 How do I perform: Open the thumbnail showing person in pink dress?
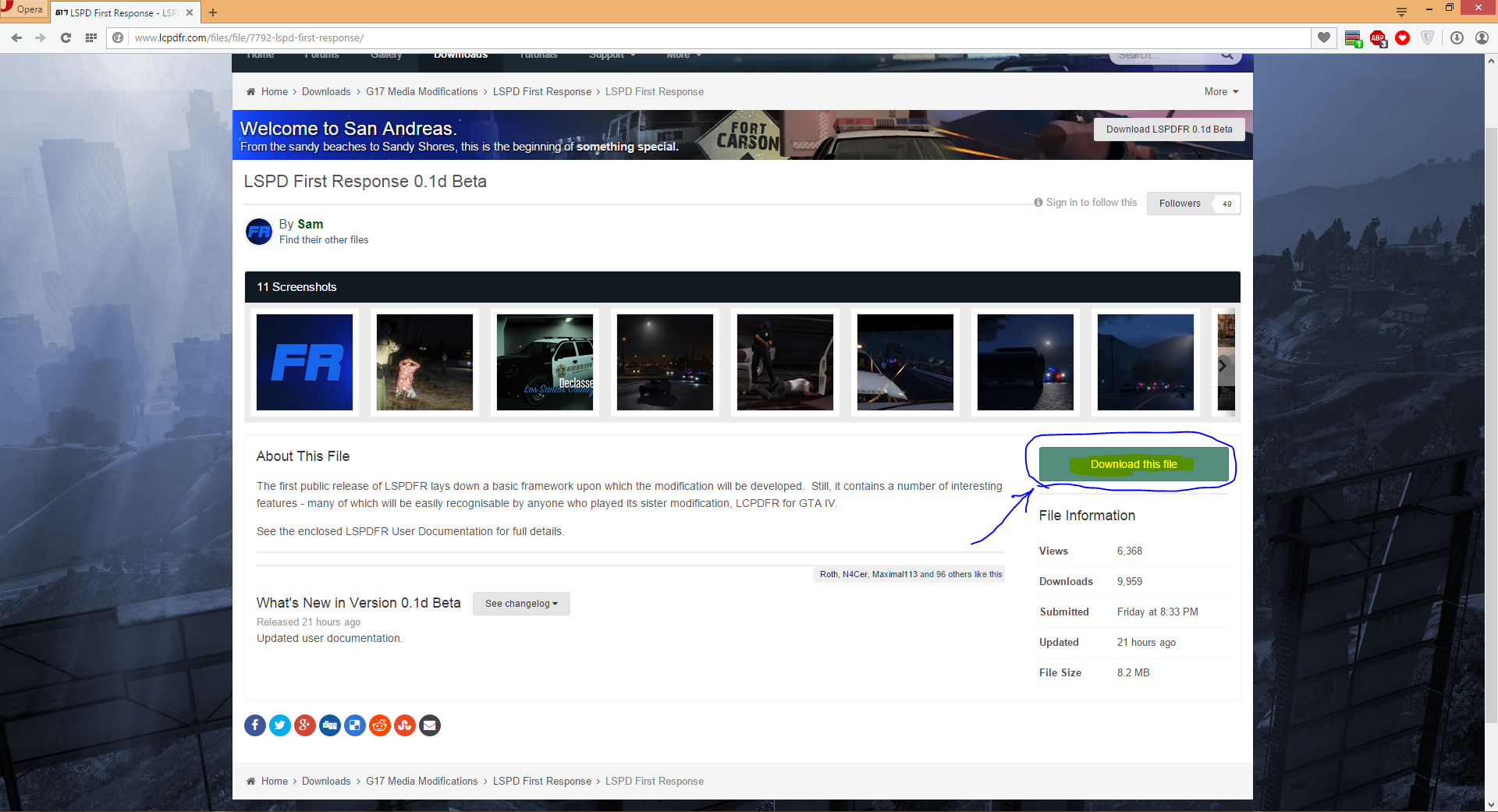pyautogui.click(x=424, y=362)
